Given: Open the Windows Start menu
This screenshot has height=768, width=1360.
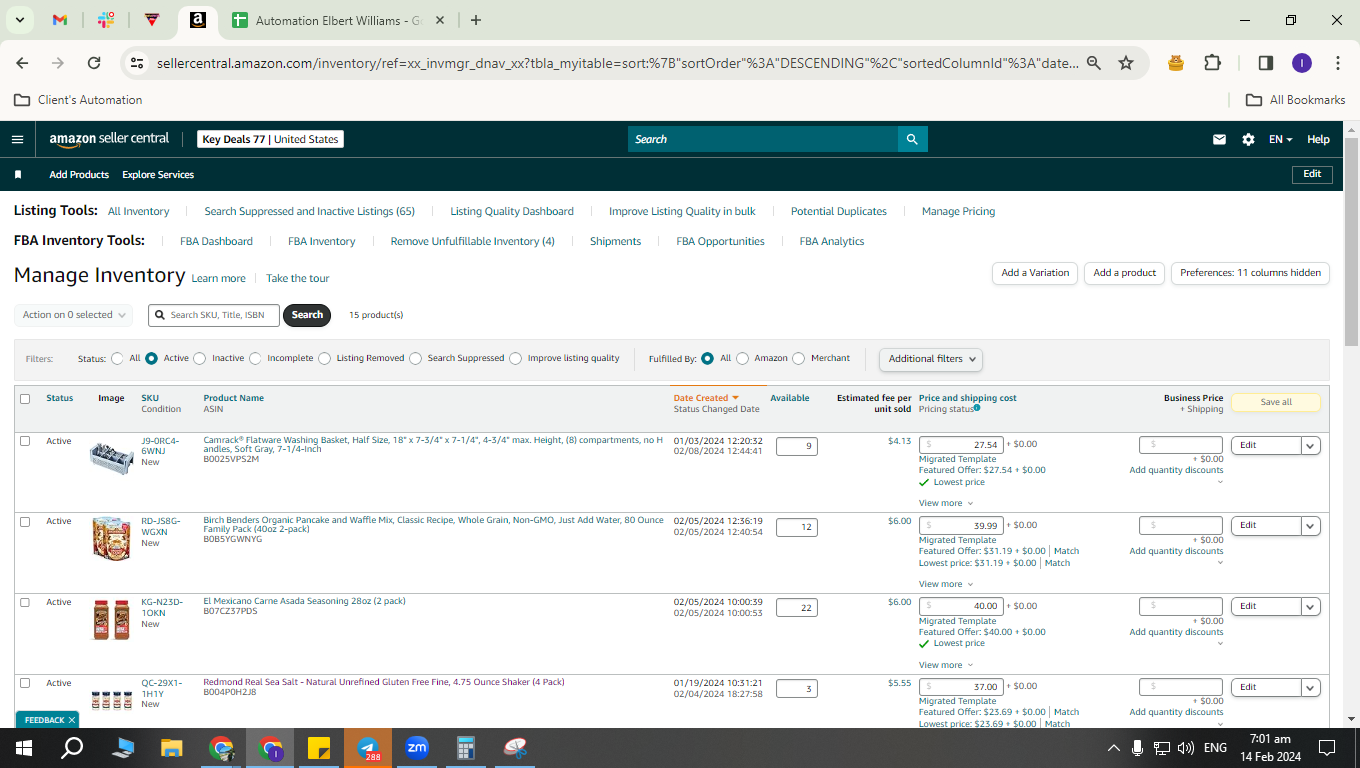Looking at the screenshot, I should point(24,748).
